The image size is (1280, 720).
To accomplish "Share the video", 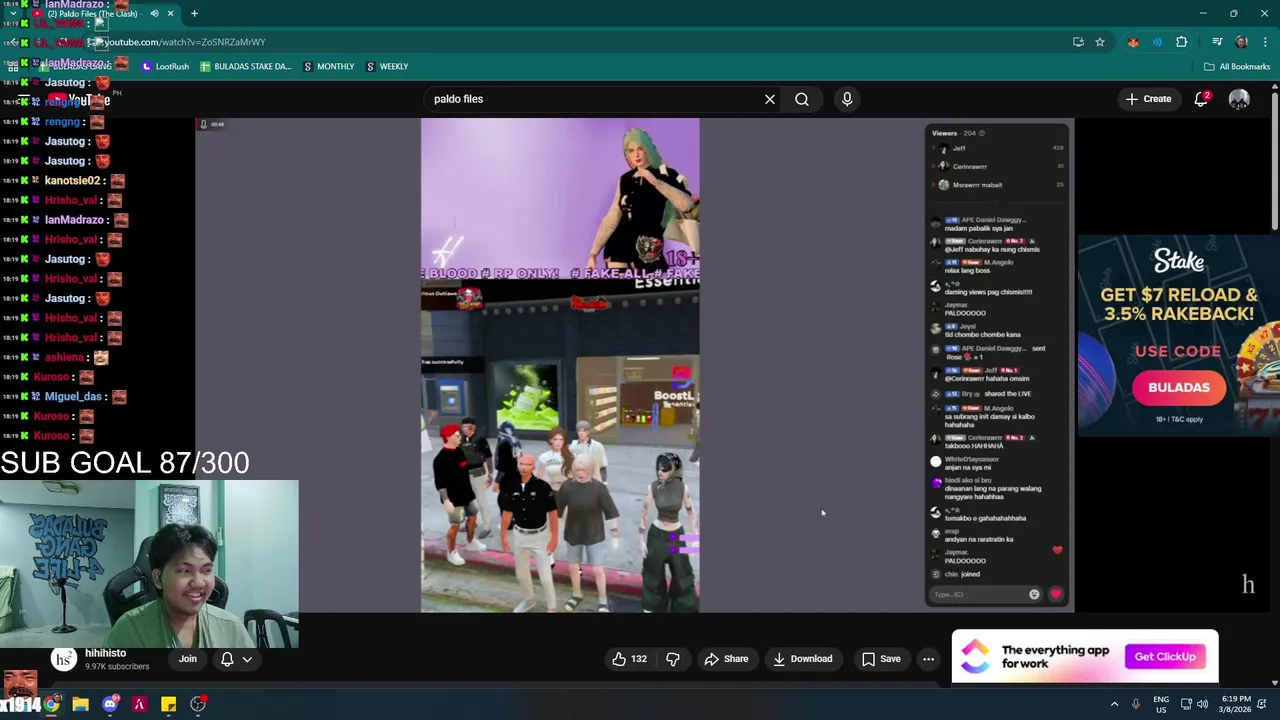I will 726,659.
